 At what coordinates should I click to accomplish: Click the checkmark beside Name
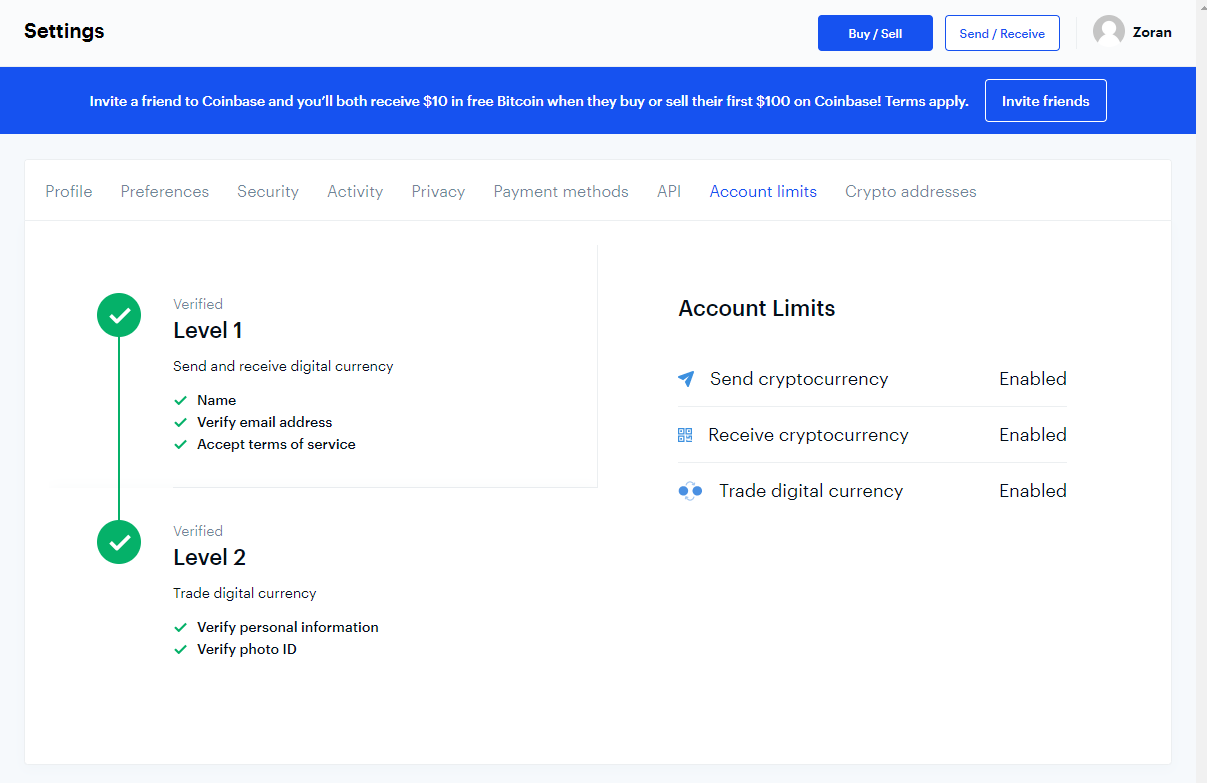click(x=181, y=400)
